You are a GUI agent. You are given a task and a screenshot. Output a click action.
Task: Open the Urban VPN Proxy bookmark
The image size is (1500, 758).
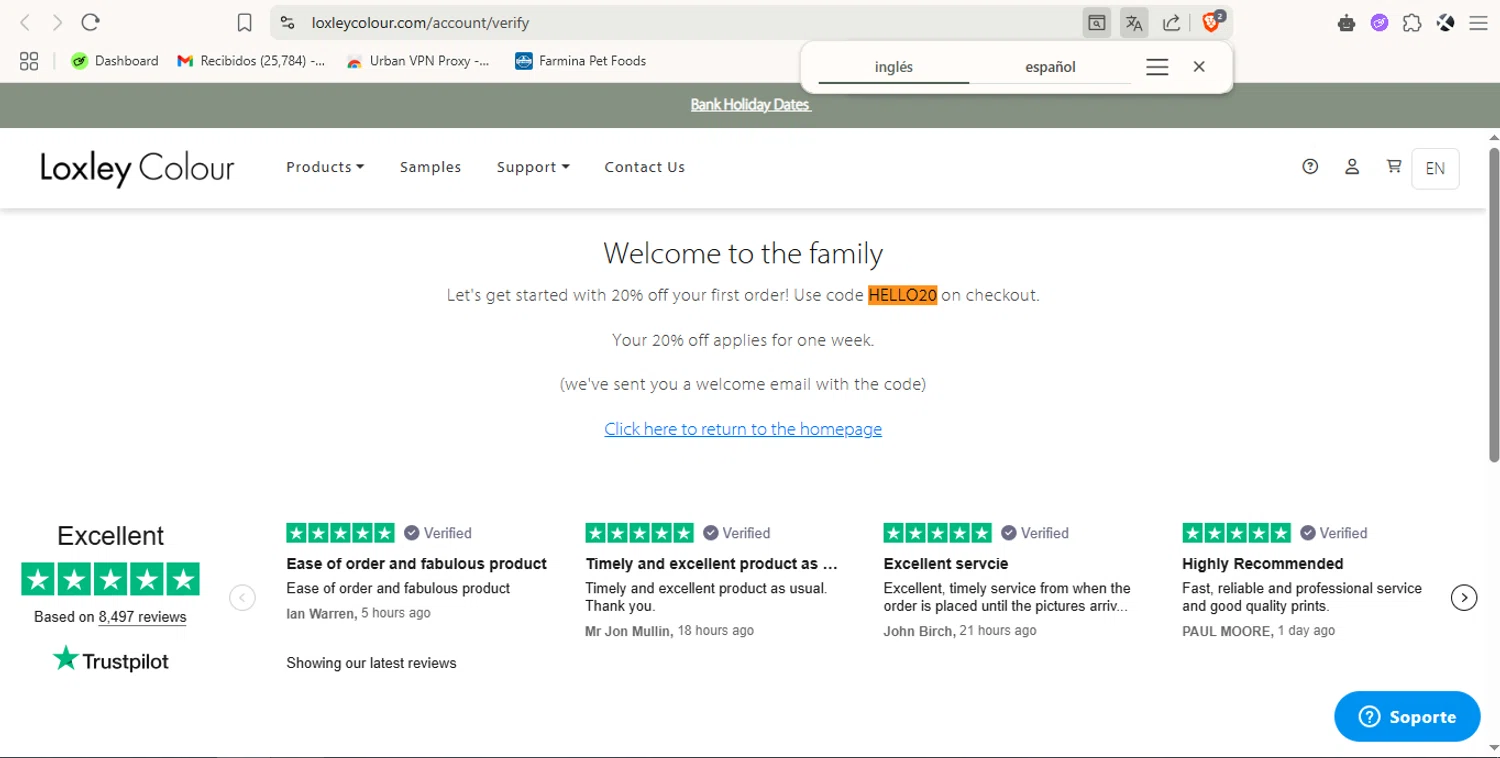[x=418, y=61]
